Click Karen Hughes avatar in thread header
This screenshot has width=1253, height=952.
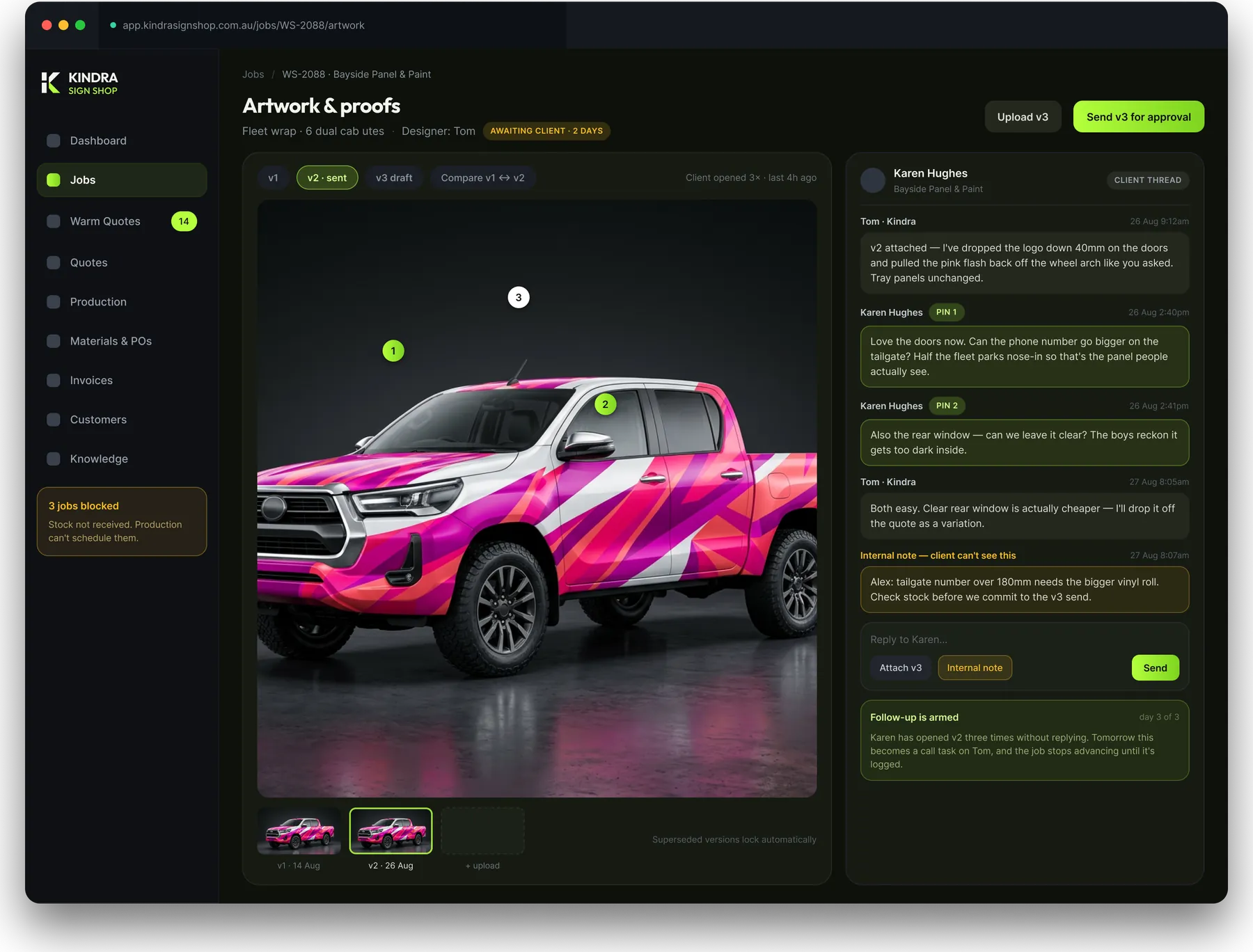tap(873, 180)
